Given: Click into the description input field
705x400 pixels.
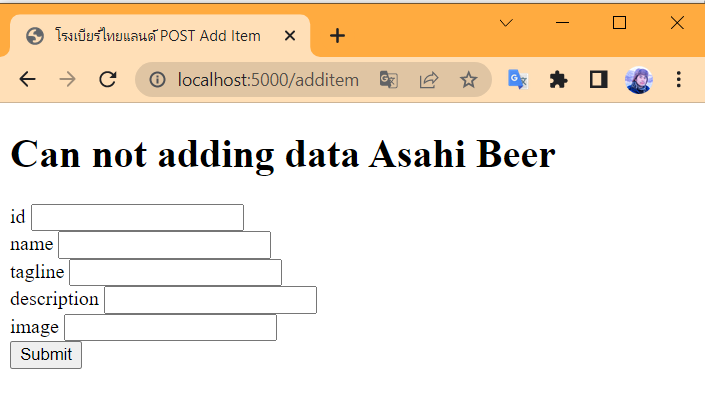Looking at the screenshot, I should click(210, 299).
